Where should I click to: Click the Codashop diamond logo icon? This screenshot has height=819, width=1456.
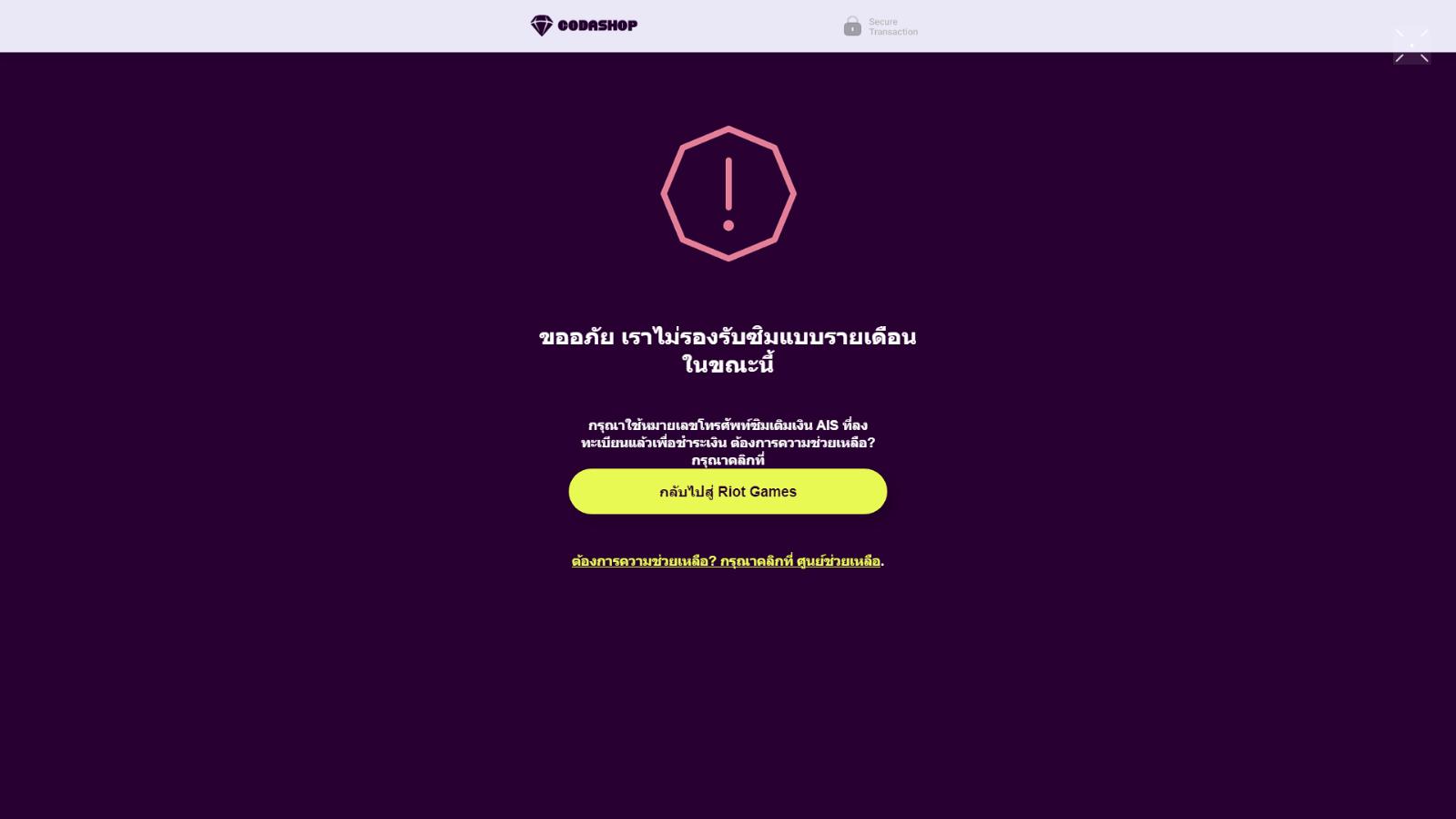click(x=542, y=26)
